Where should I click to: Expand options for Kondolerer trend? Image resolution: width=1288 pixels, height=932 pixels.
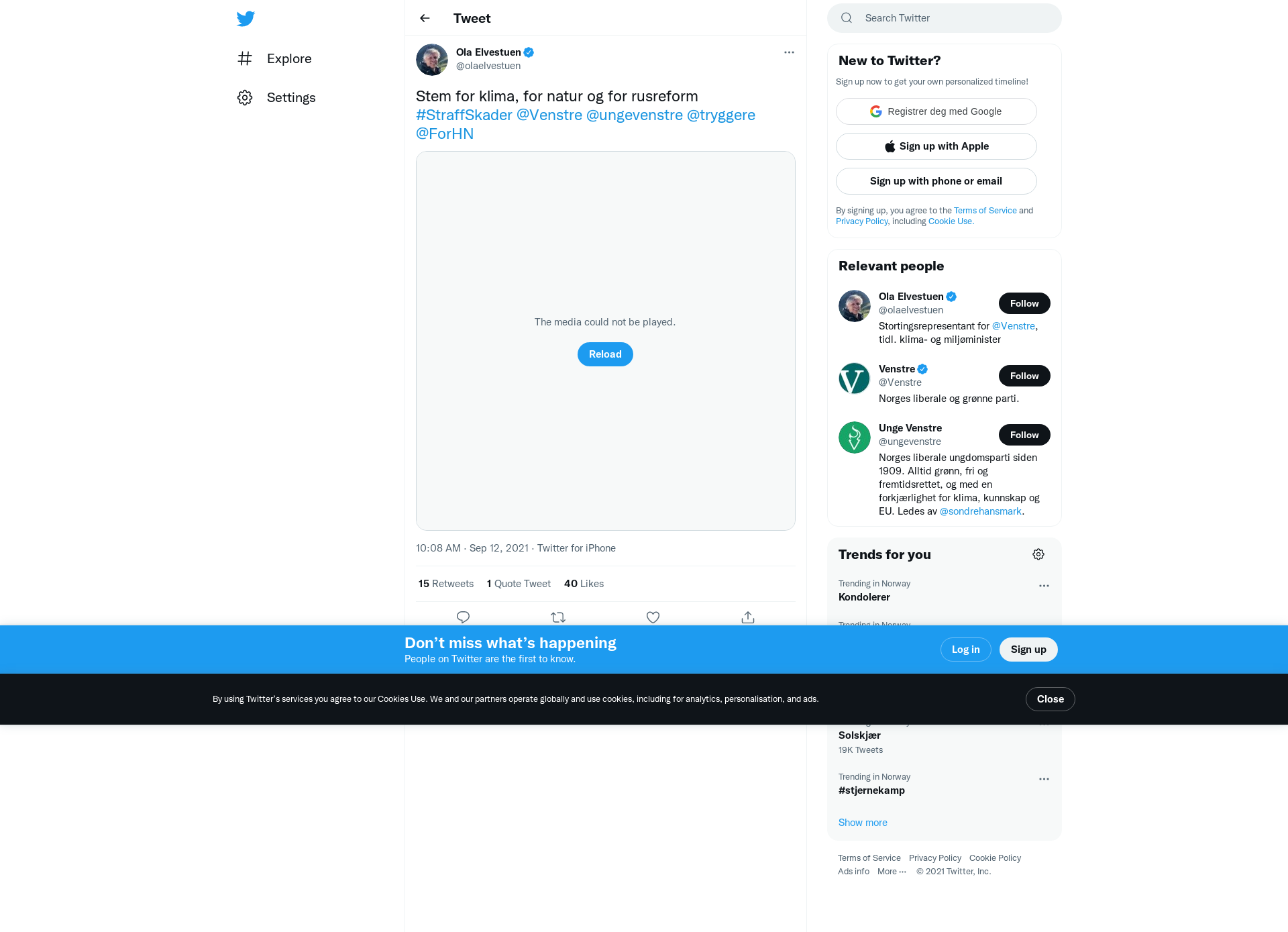[1044, 586]
